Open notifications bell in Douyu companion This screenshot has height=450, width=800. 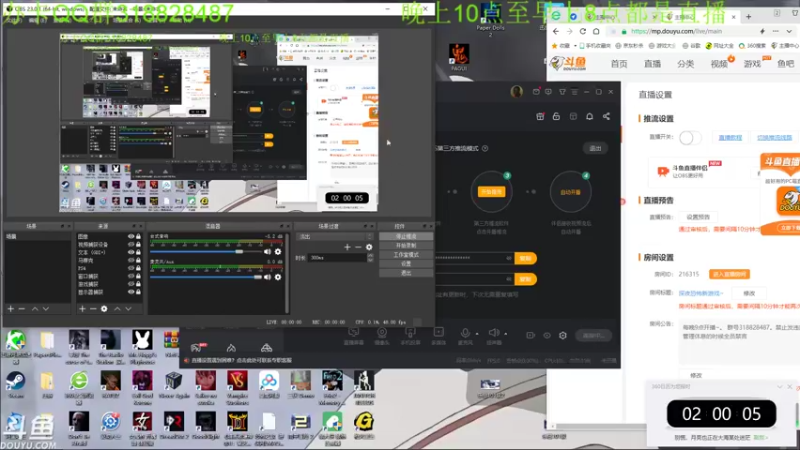pos(589,116)
